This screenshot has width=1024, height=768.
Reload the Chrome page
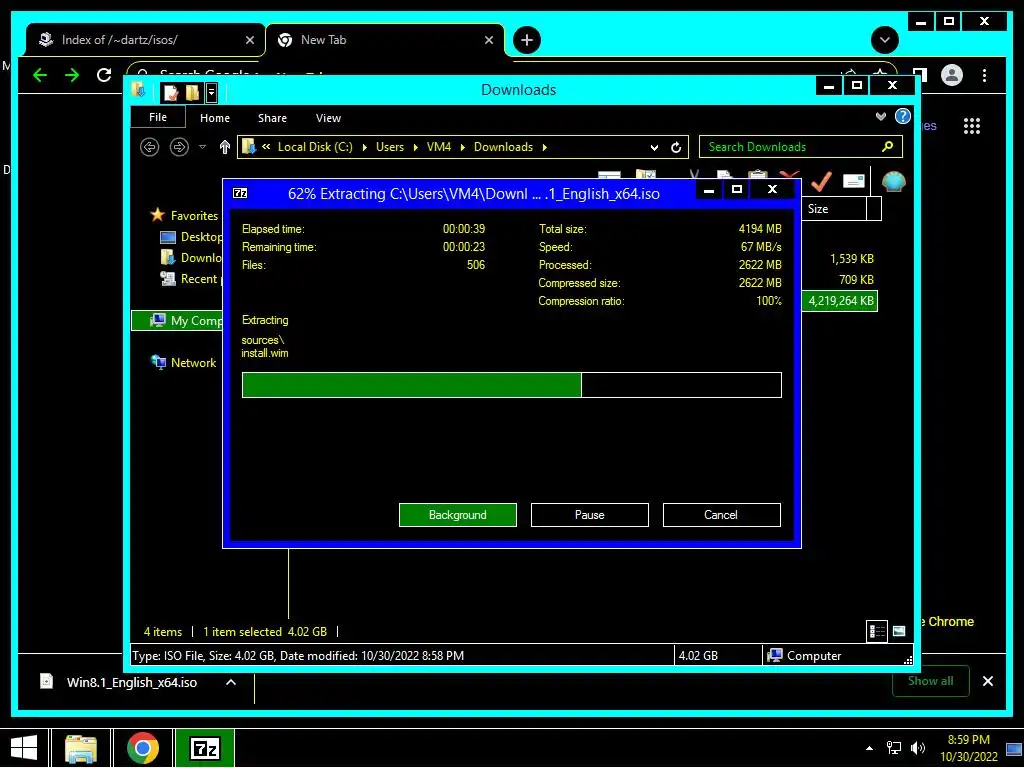(x=104, y=75)
